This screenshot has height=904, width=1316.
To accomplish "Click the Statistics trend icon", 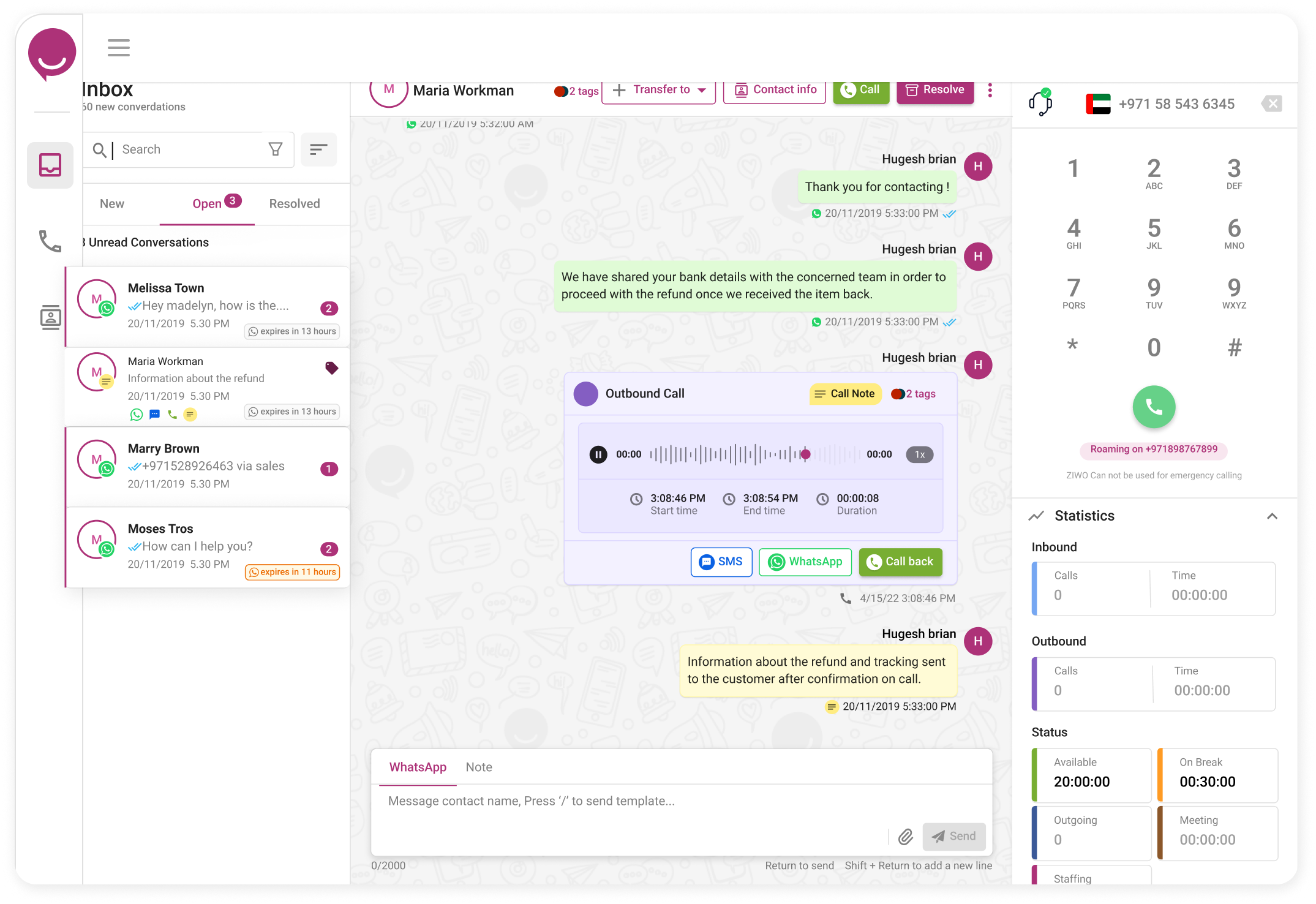I will [1036, 516].
